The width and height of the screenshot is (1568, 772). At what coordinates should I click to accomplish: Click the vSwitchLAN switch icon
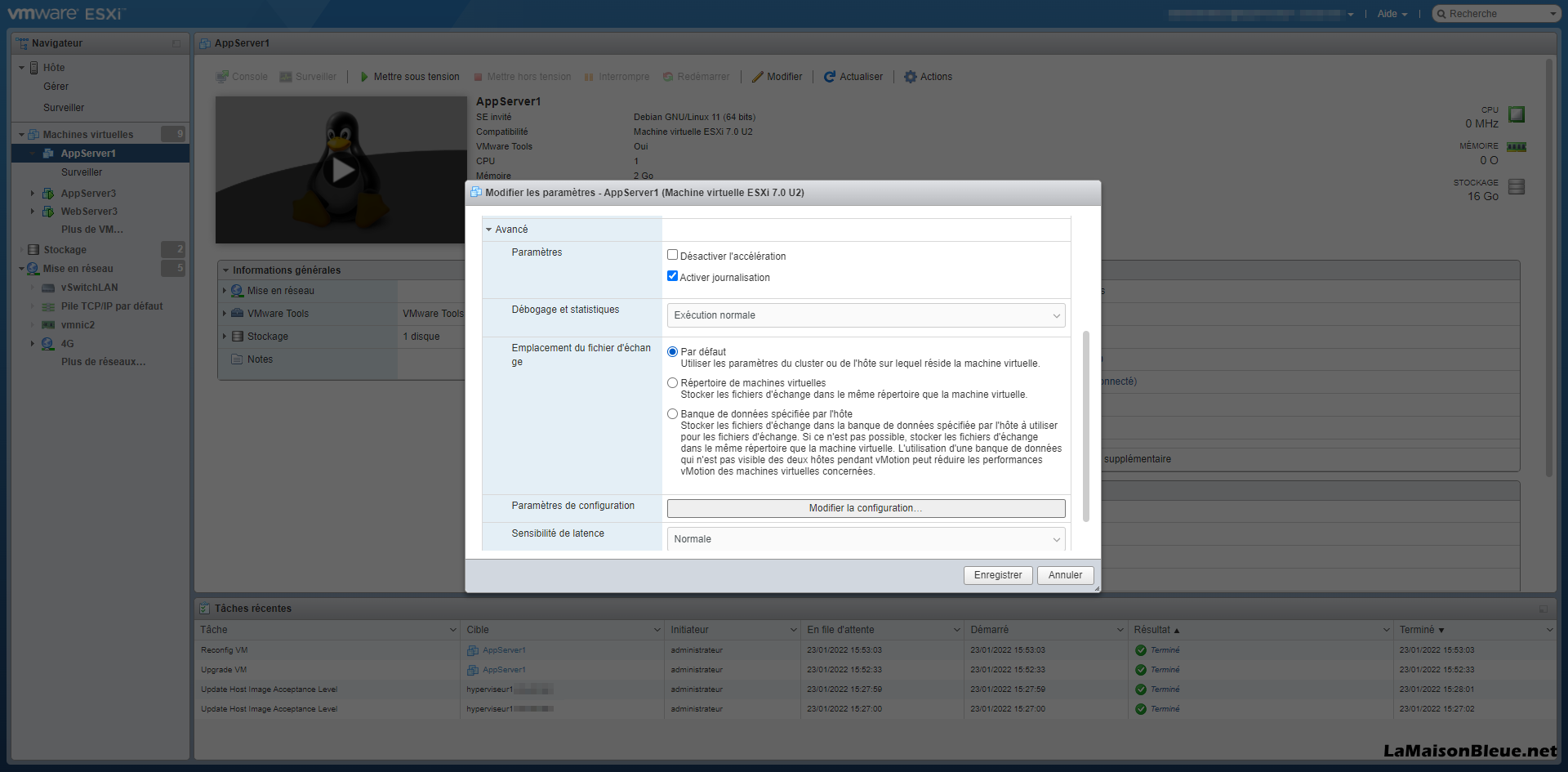point(48,288)
